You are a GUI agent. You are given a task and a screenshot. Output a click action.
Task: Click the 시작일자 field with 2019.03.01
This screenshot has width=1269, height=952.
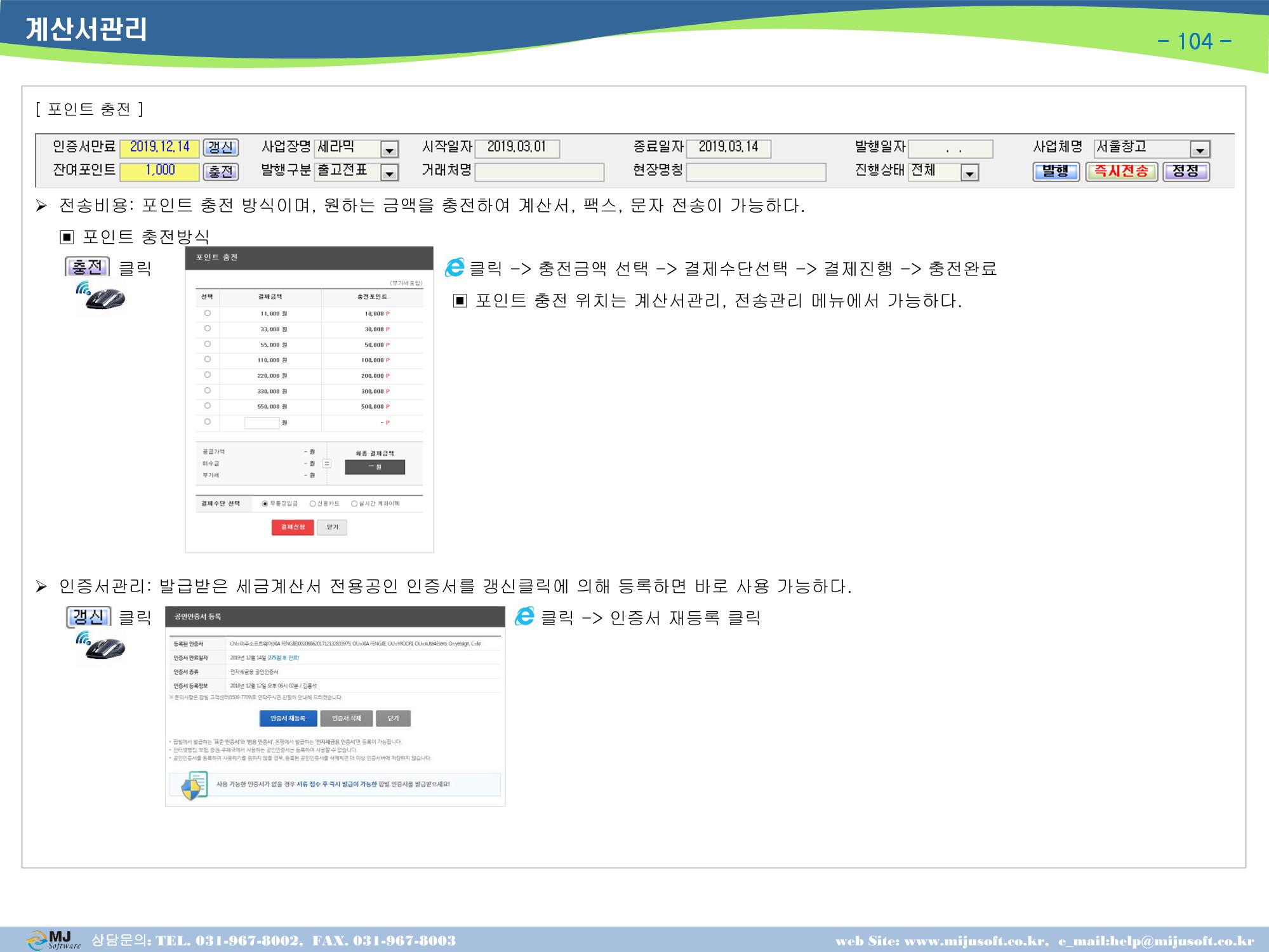click(x=517, y=149)
